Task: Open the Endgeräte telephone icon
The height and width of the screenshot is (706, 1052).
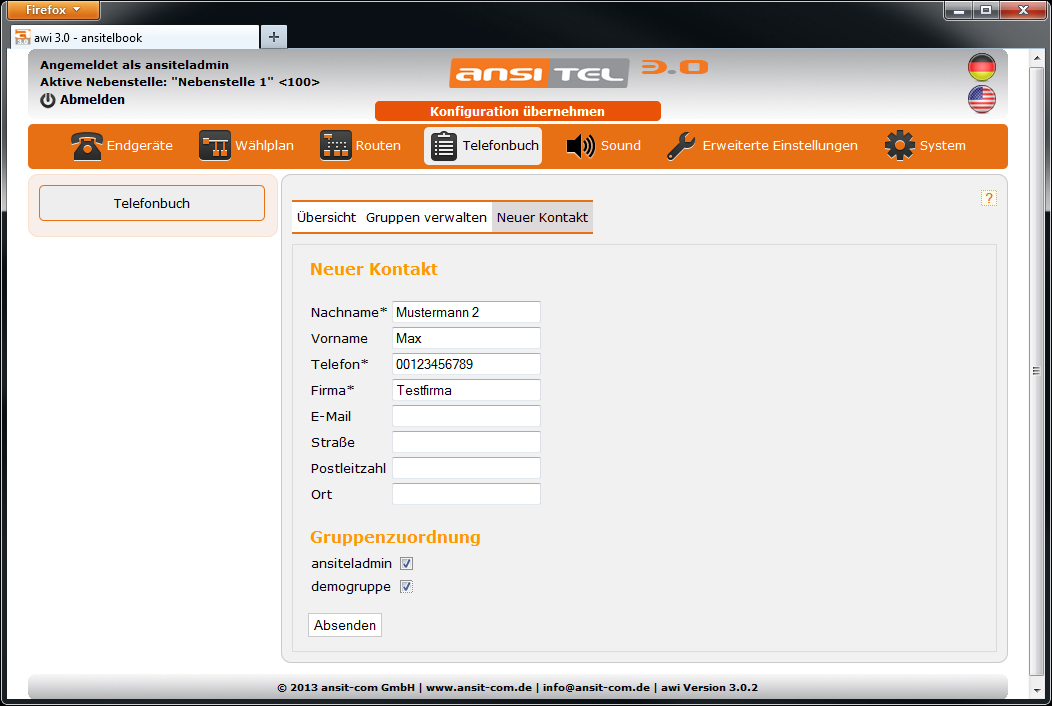Action: [x=87, y=146]
